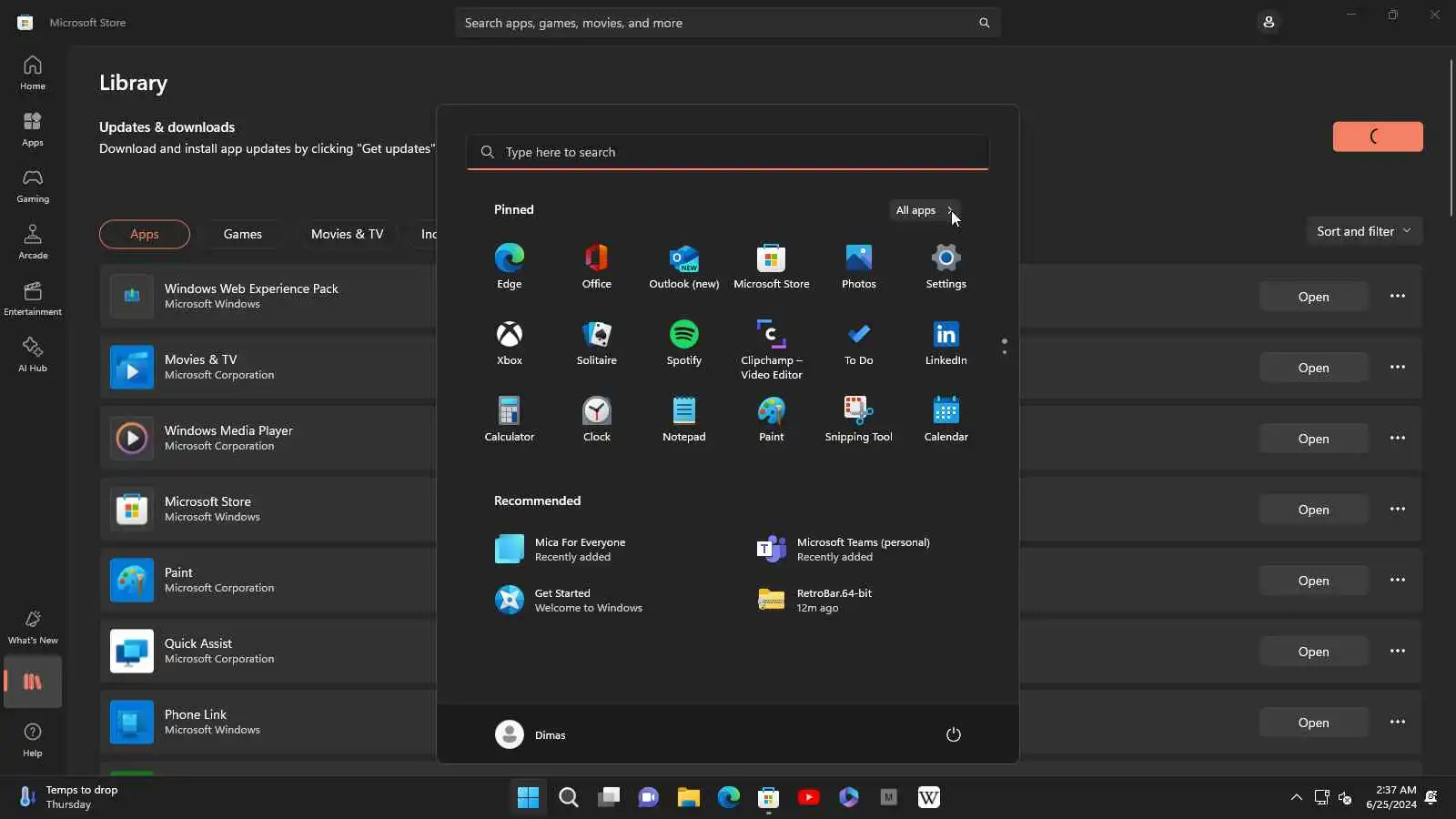1456x819 pixels.
Task: Expand All apps list in Start menu
Action: (x=925, y=210)
